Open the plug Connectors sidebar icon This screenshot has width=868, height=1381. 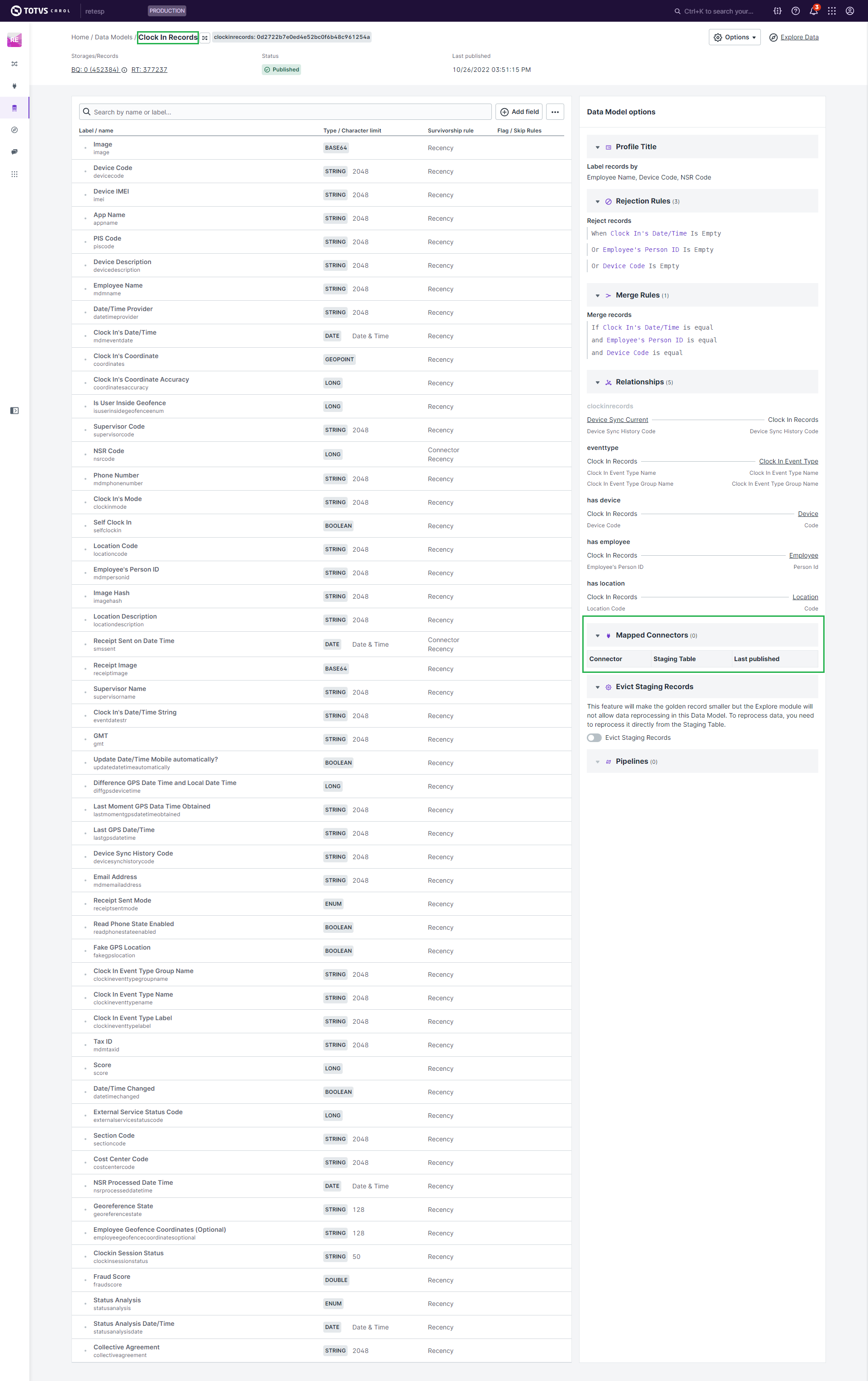14,86
